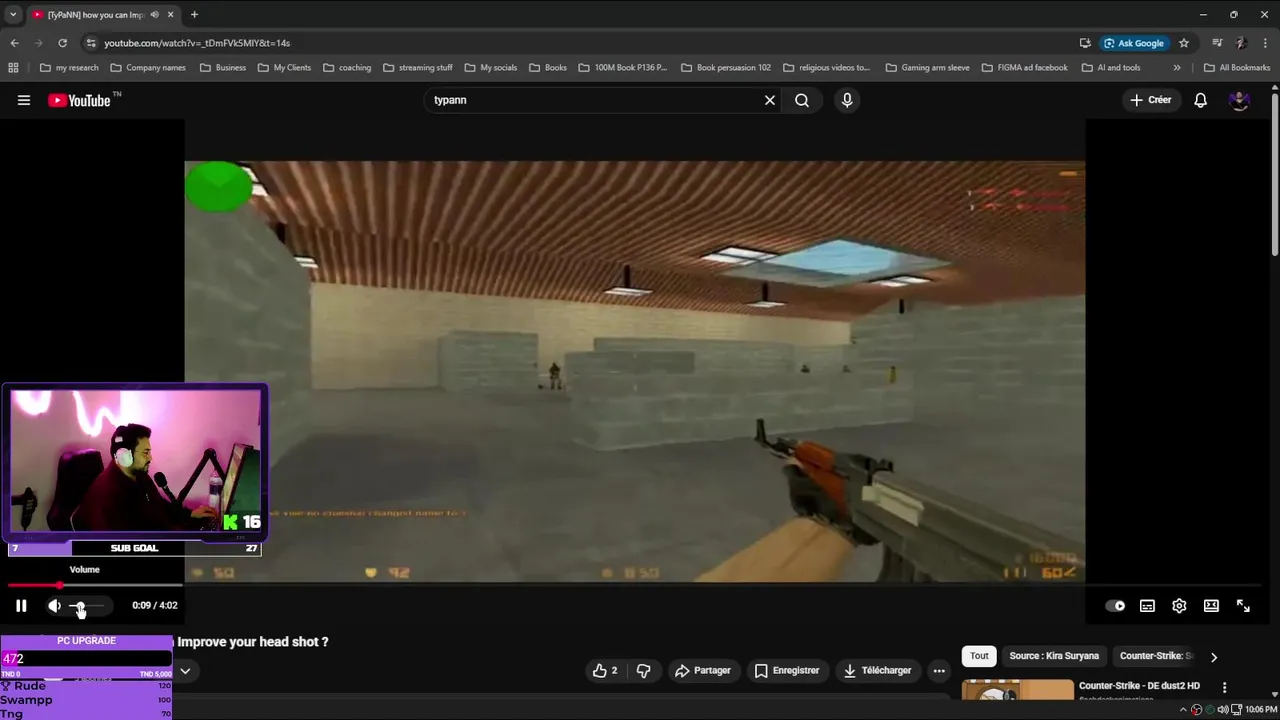Expand the channel dropdown chevron under the title
The height and width of the screenshot is (720, 1280).
[x=185, y=671]
